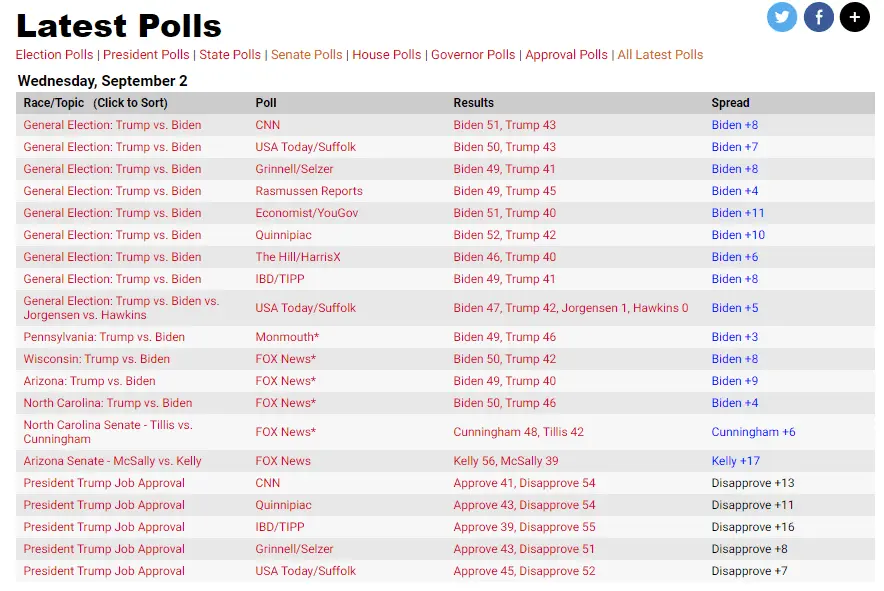Click the Twitter share icon
Image resolution: width=884 pixels, height=591 pixels.
coord(782,17)
